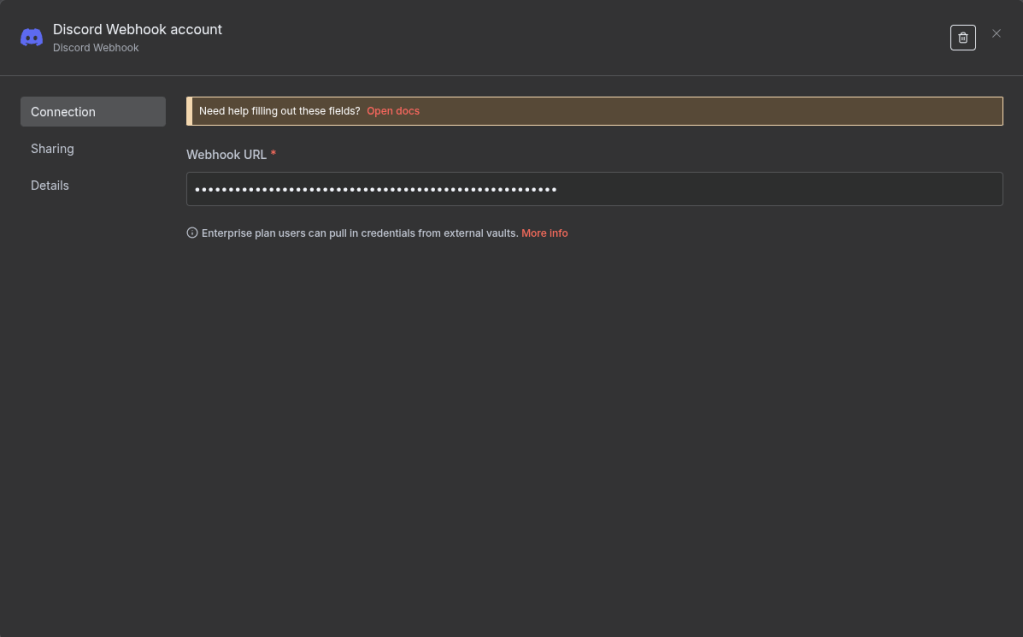The height and width of the screenshot is (637, 1023).
Task: Delete this credential with the trash icon
Action: 962,38
